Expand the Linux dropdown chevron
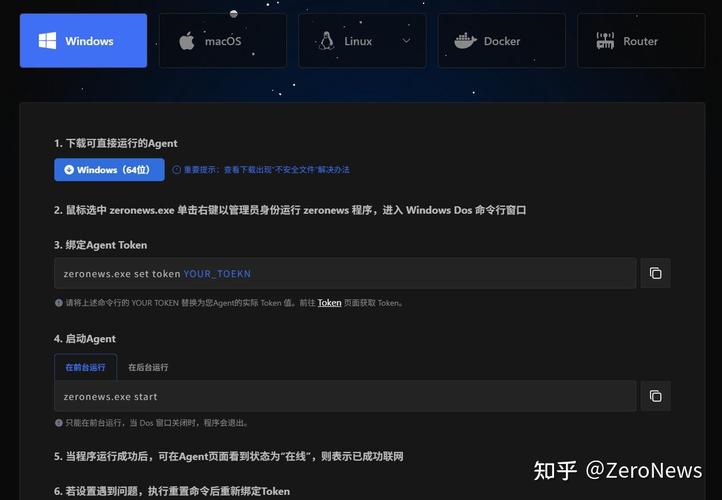 click(x=406, y=41)
